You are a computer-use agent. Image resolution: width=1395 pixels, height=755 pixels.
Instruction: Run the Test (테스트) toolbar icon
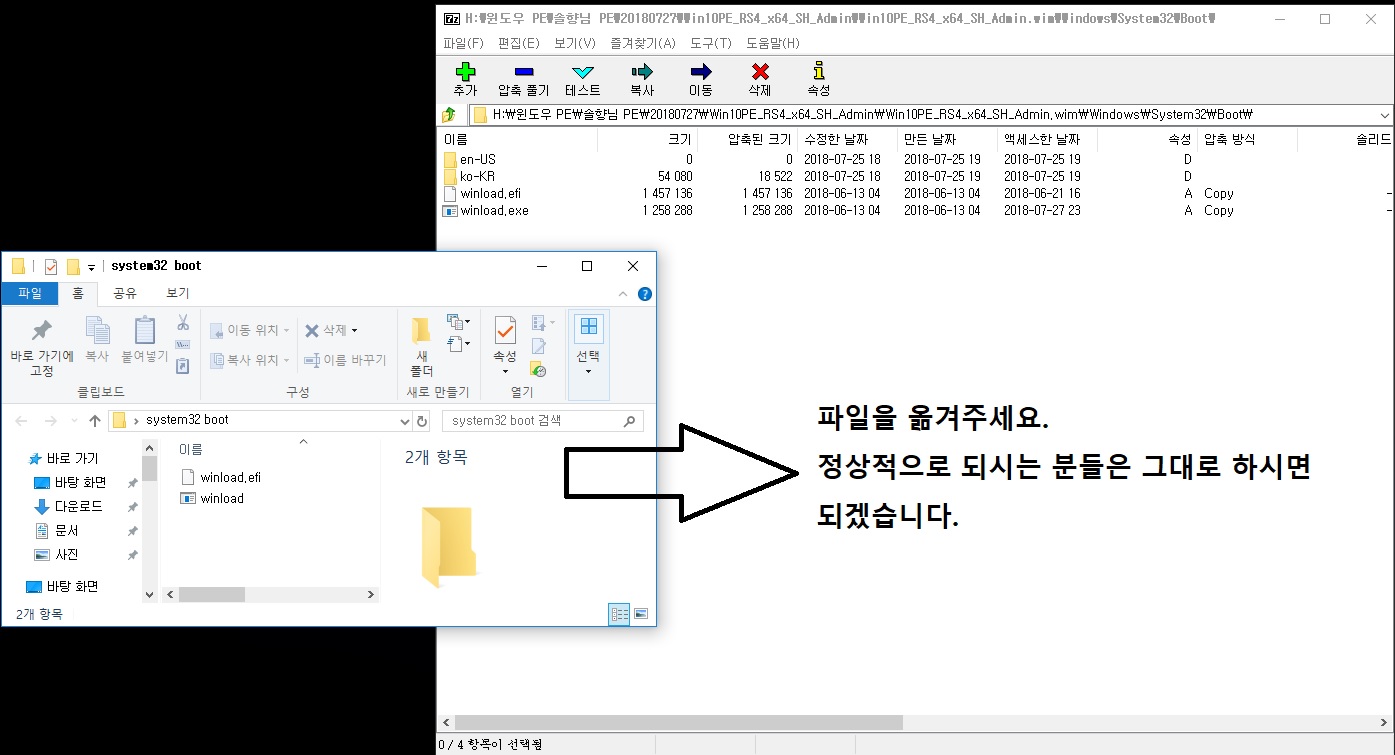click(583, 72)
